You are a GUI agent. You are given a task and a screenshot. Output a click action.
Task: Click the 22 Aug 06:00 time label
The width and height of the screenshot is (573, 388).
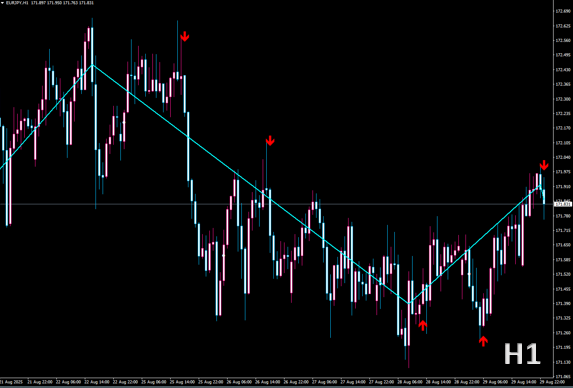click(69, 382)
